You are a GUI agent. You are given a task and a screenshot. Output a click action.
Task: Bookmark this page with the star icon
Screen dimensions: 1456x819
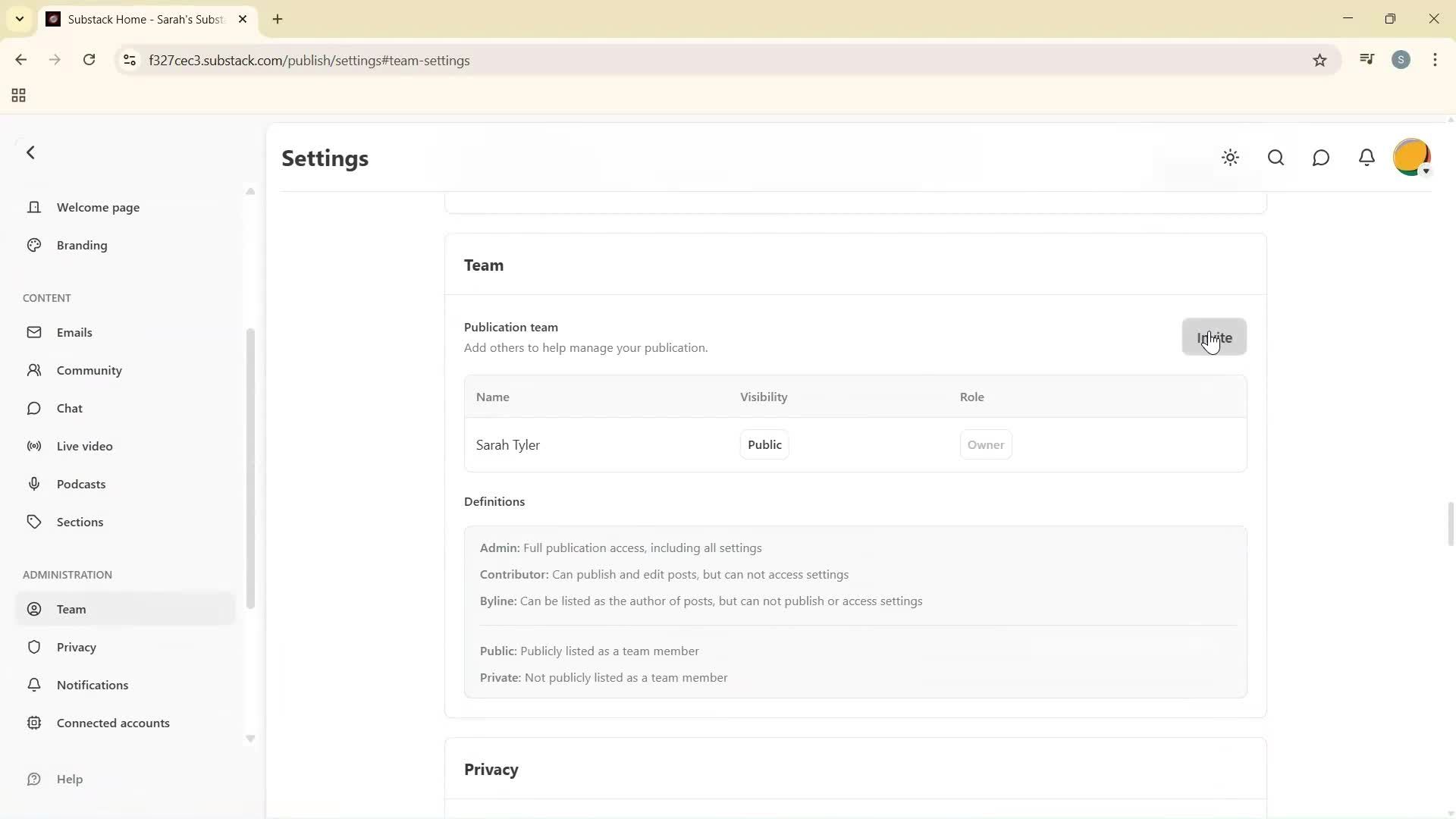(x=1319, y=61)
